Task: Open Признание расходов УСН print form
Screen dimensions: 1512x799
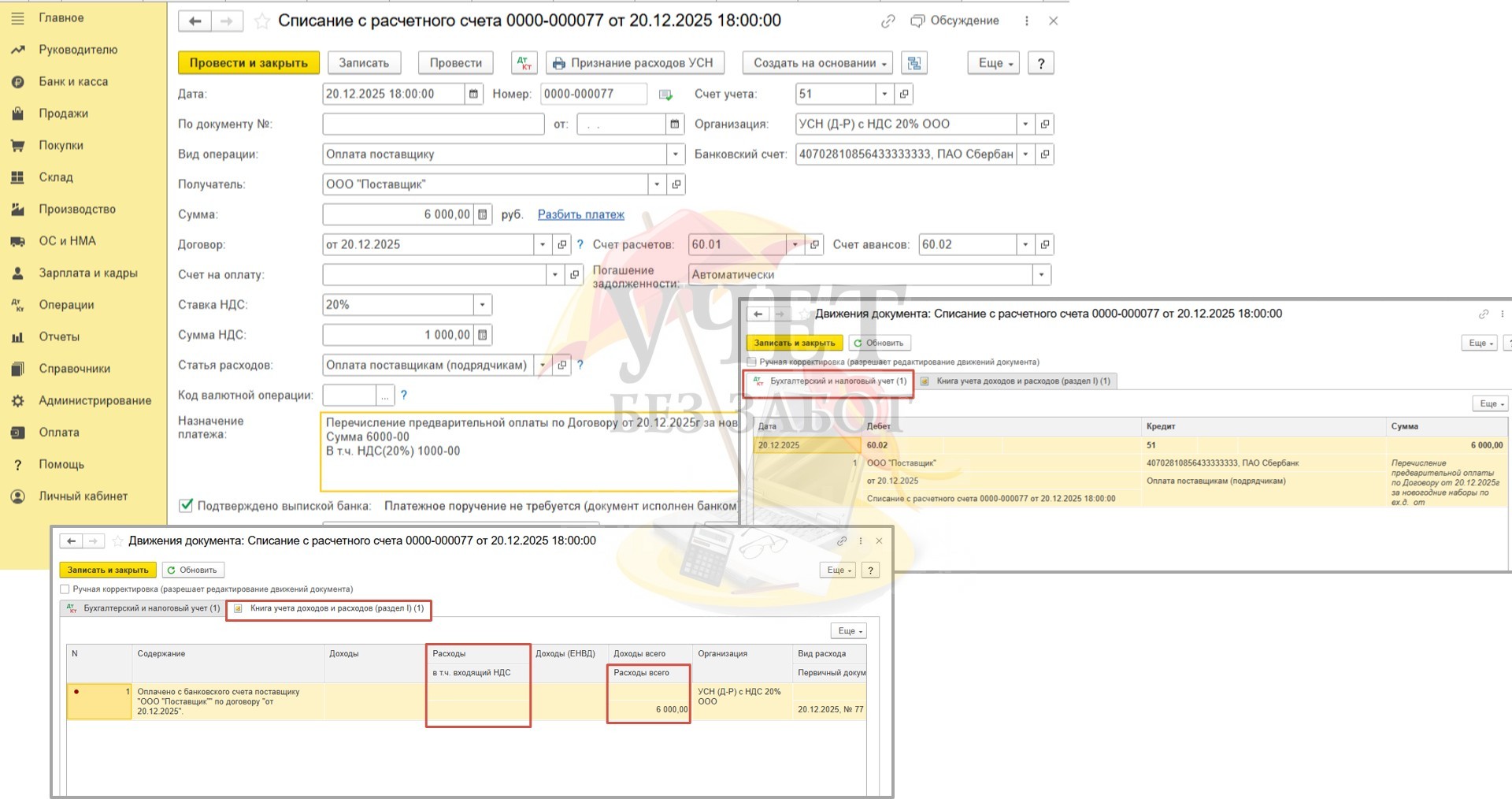Action: pyautogui.click(x=634, y=63)
